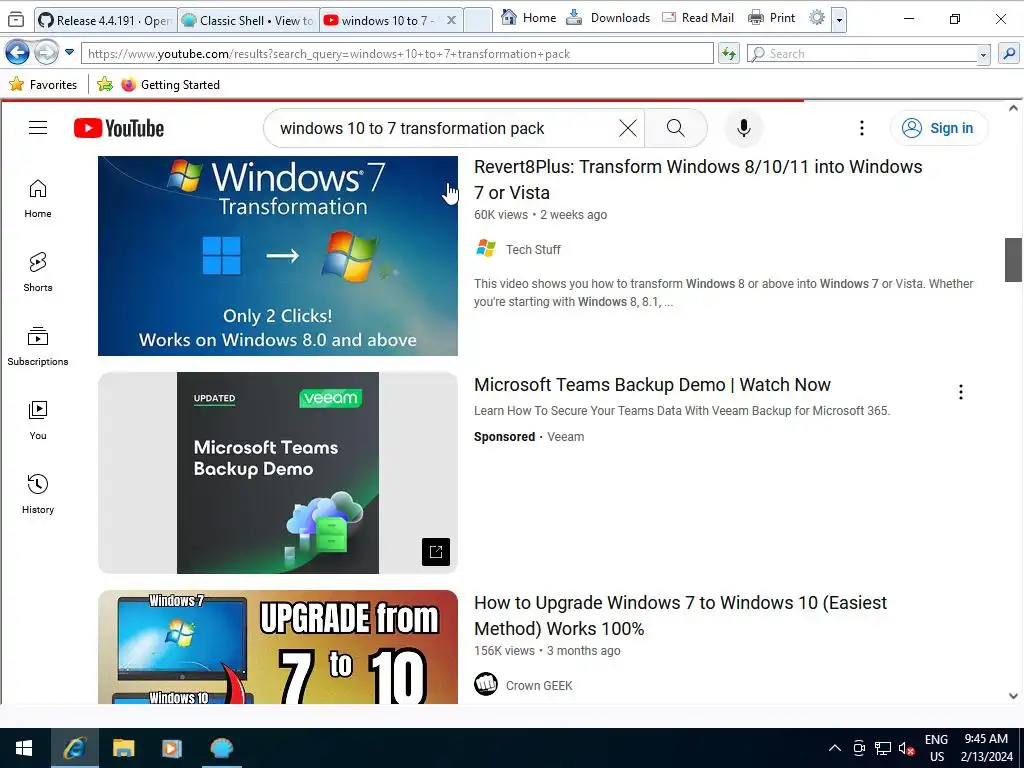
Task: Open History in the sidebar
Action: 38,494
